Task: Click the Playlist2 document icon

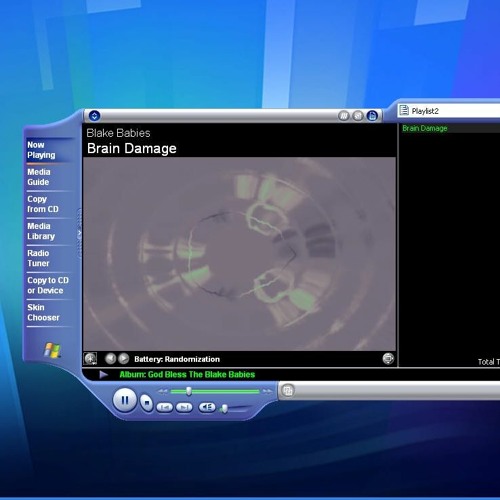Action: tap(404, 110)
